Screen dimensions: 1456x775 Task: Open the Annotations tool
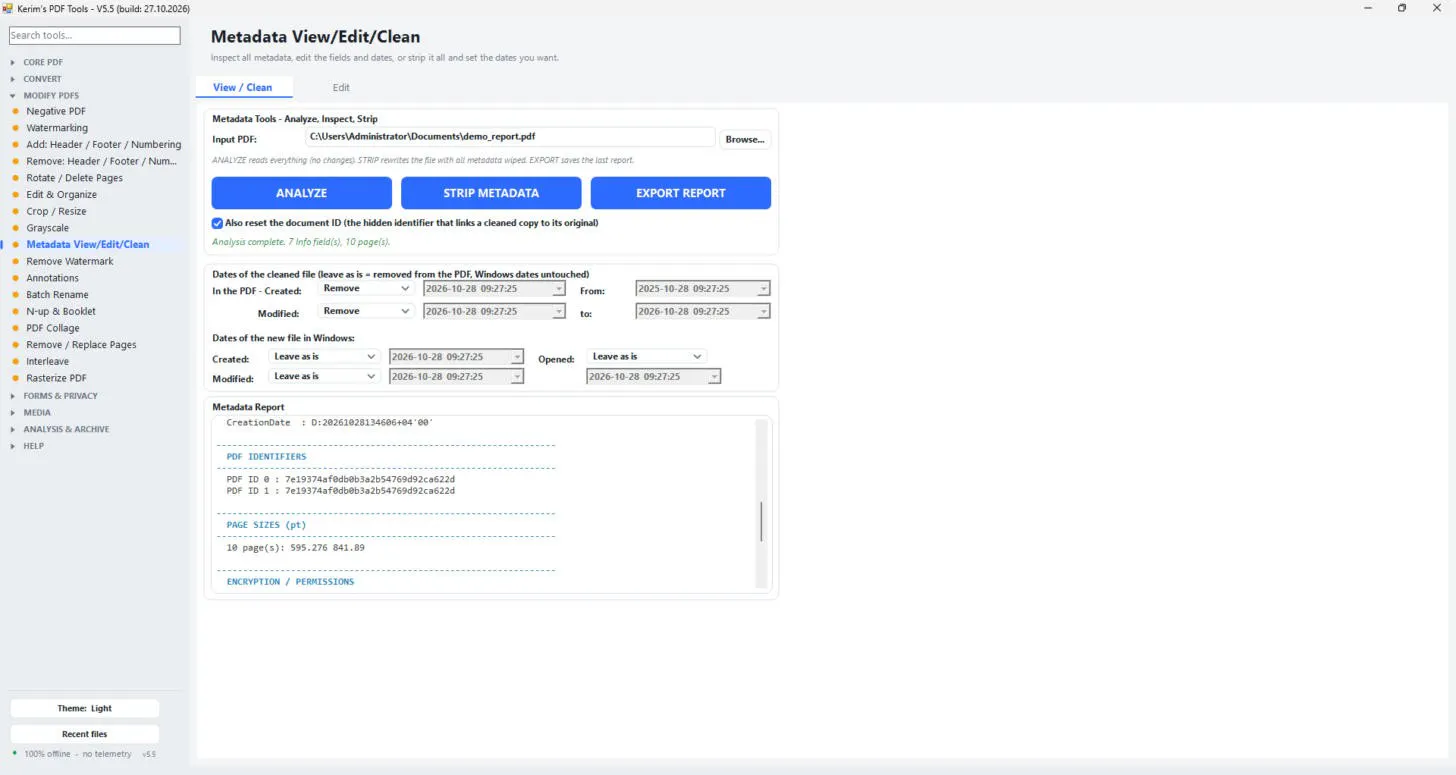[53, 278]
